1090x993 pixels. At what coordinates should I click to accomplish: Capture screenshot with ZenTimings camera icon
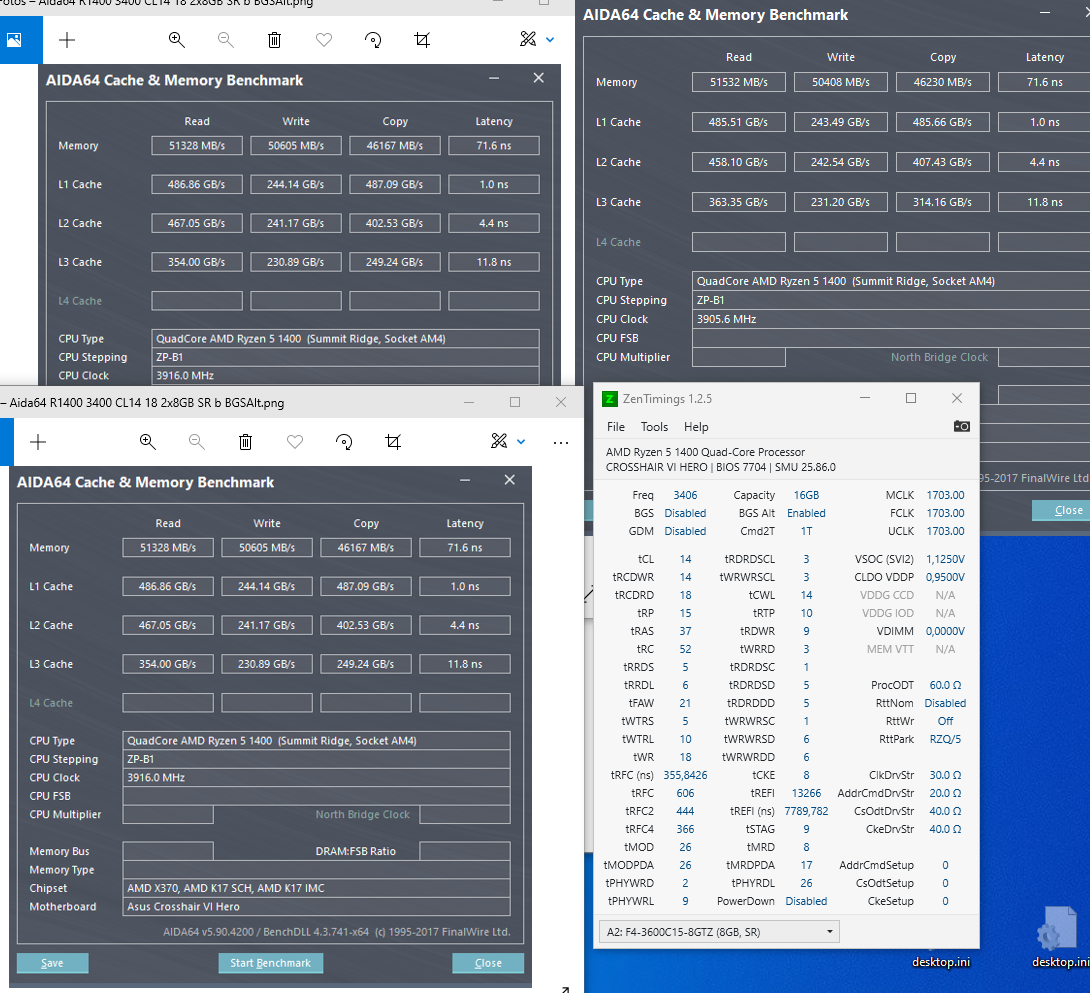click(x=961, y=426)
